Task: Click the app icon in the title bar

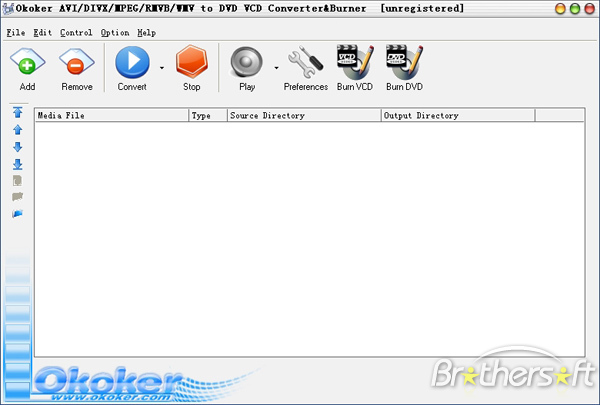Action: tap(7, 9)
